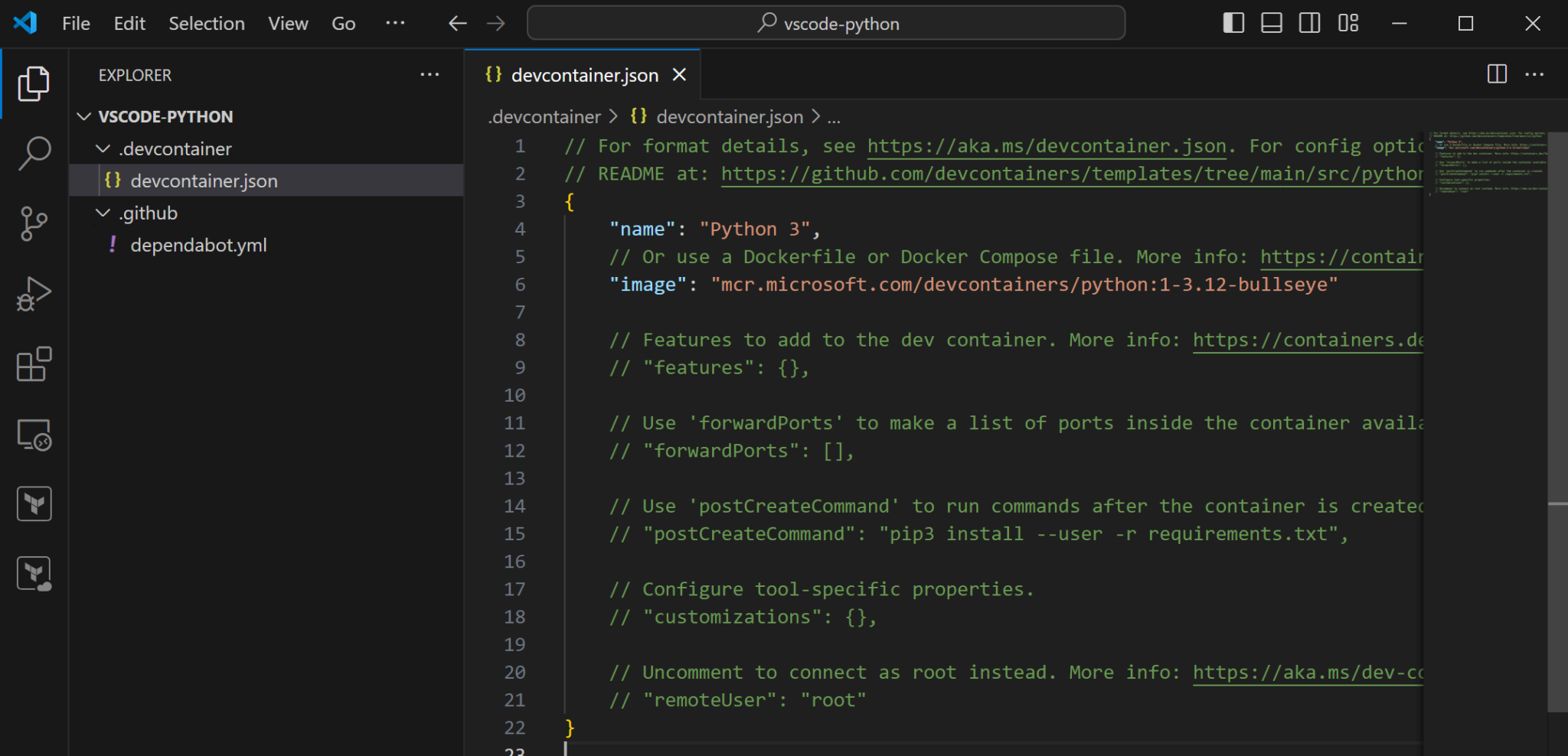This screenshot has height=756, width=1568.
Task: Toggle the bottom panel visibility
Action: (1271, 23)
